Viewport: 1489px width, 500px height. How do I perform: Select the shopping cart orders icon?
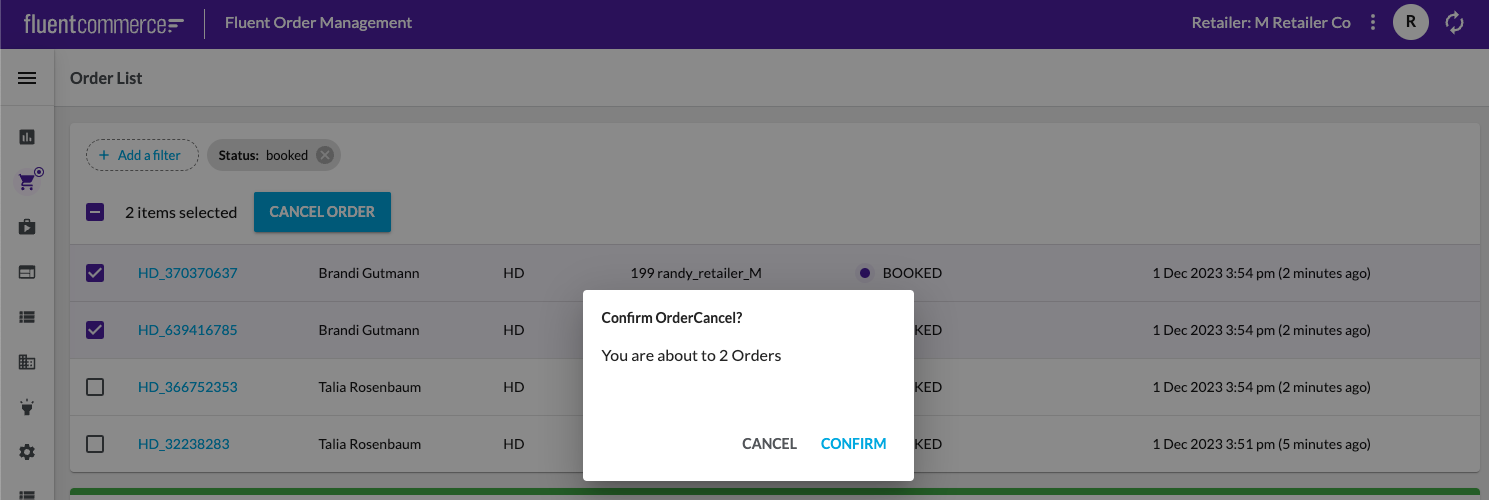click(29, 181)
